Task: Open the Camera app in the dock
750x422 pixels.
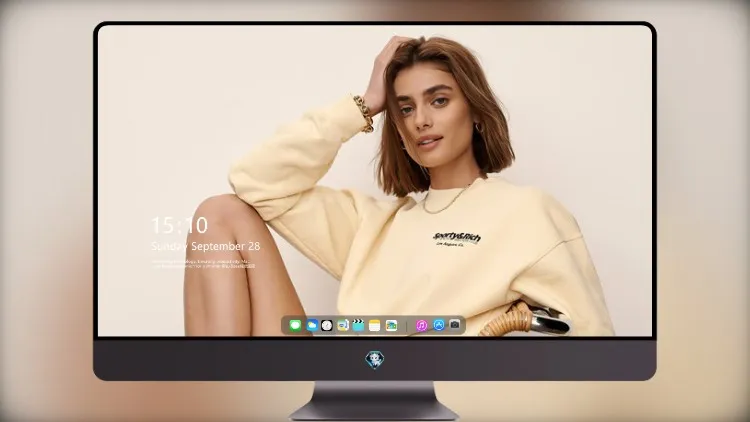Action: (455, 325)
